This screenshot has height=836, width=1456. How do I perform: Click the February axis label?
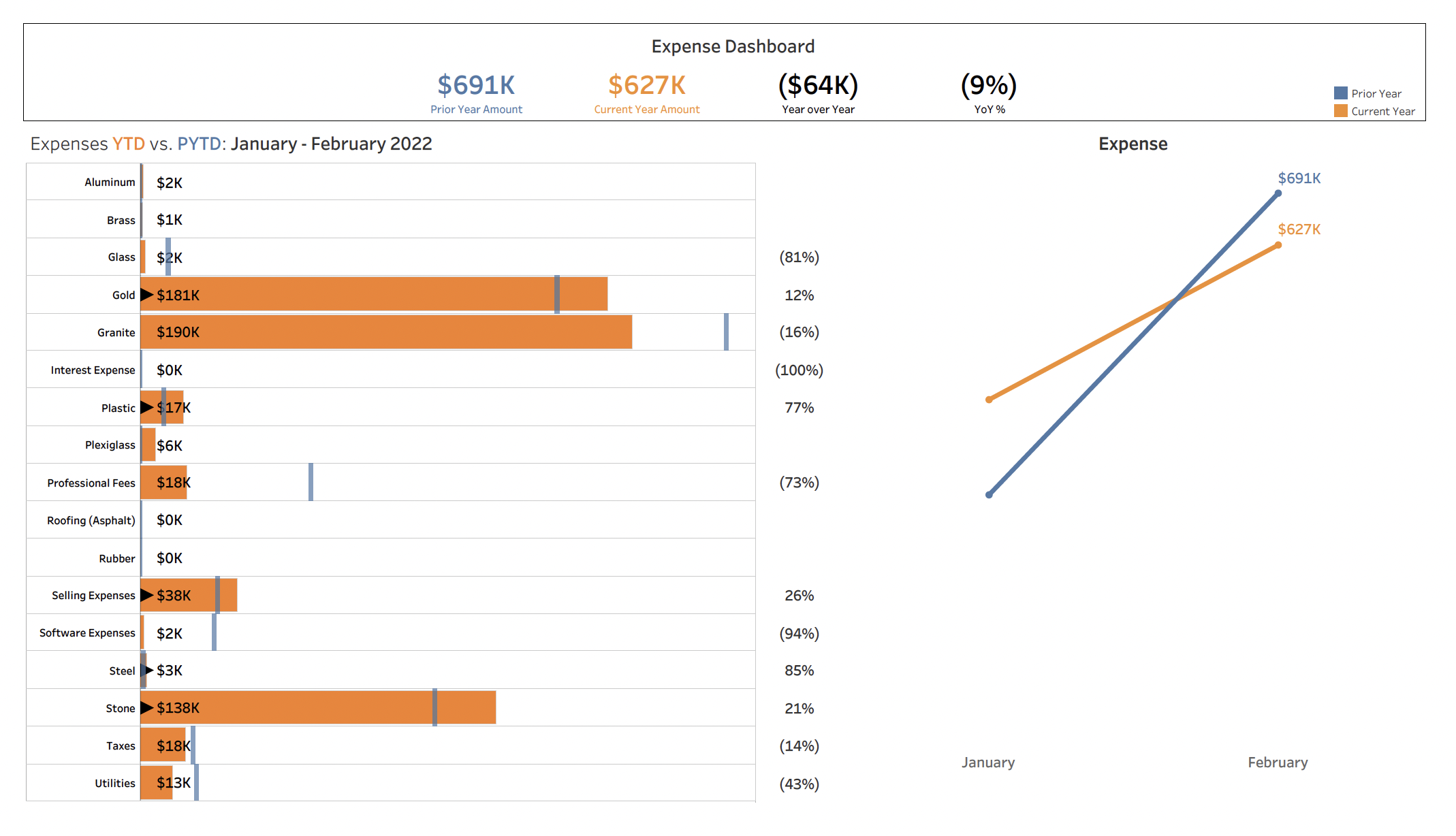(1278, 762)
